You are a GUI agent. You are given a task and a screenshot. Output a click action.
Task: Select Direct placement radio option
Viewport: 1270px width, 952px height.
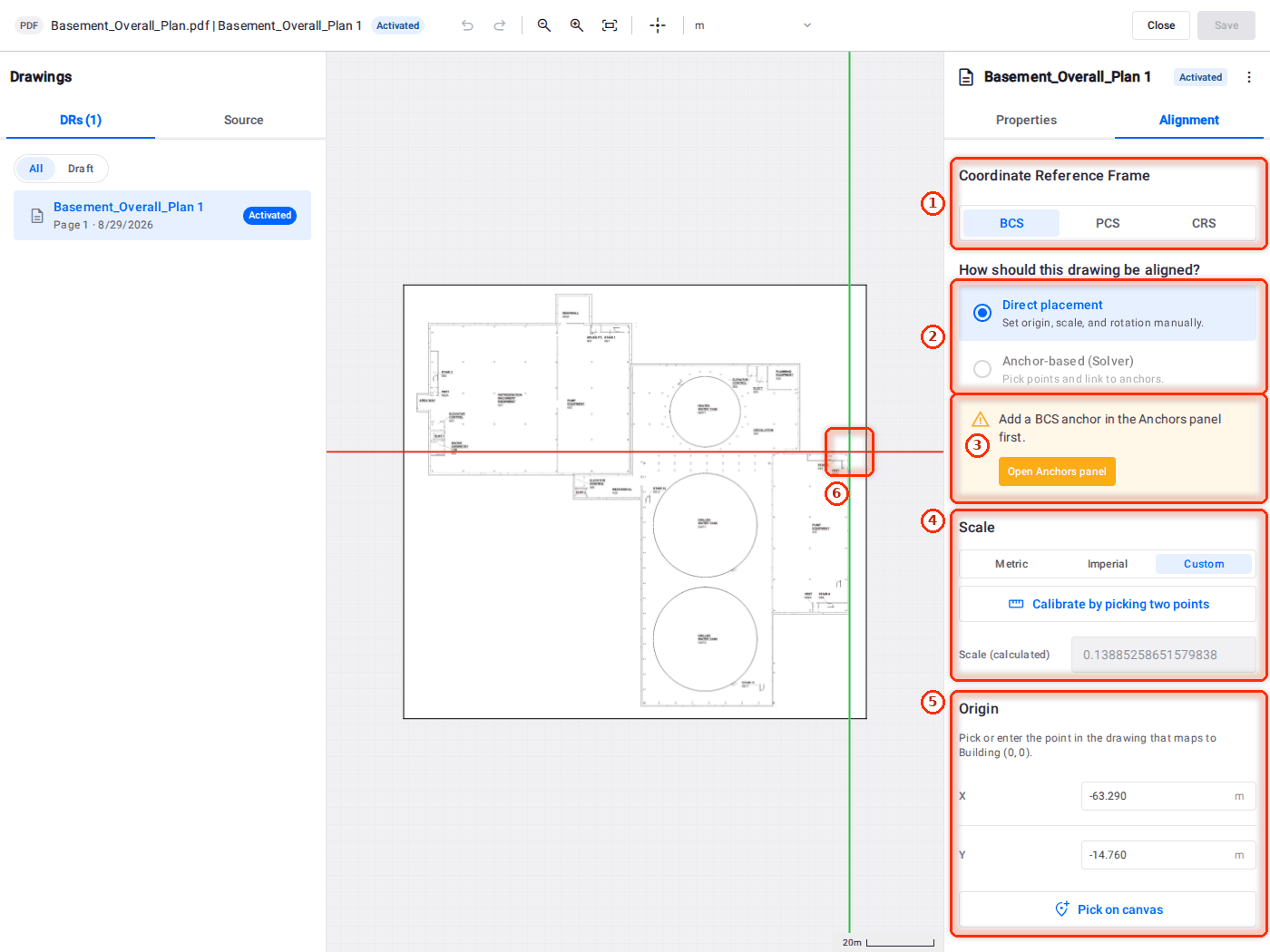tap(982, 313)
